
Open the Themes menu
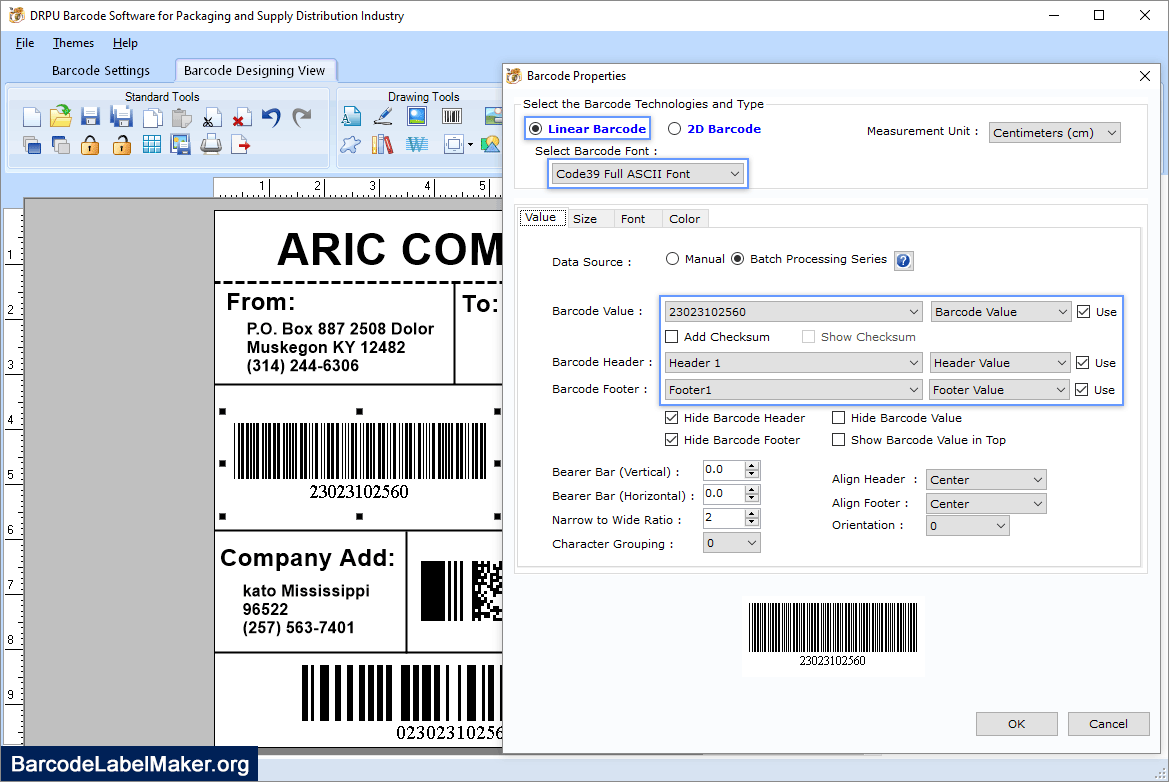pyautogui.click(x=73, y=43)
